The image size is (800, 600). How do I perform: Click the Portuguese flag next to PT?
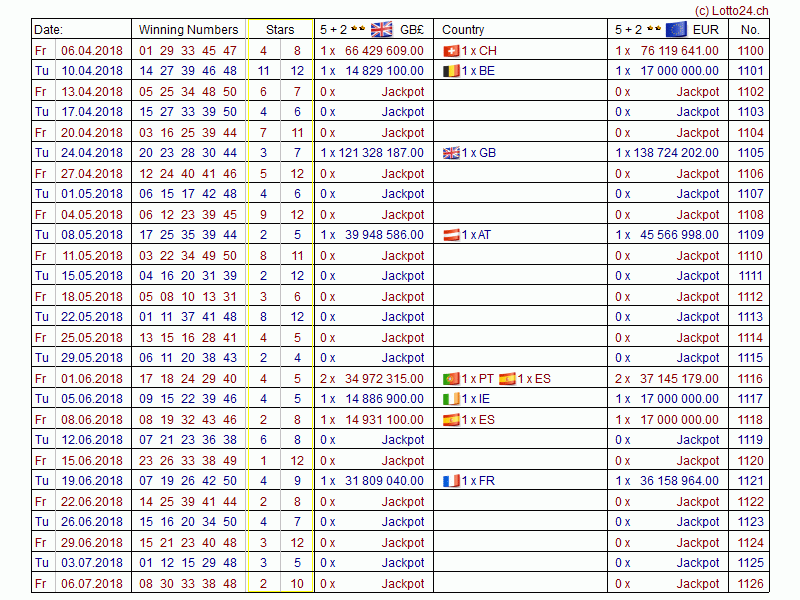(x=451, y=379)
